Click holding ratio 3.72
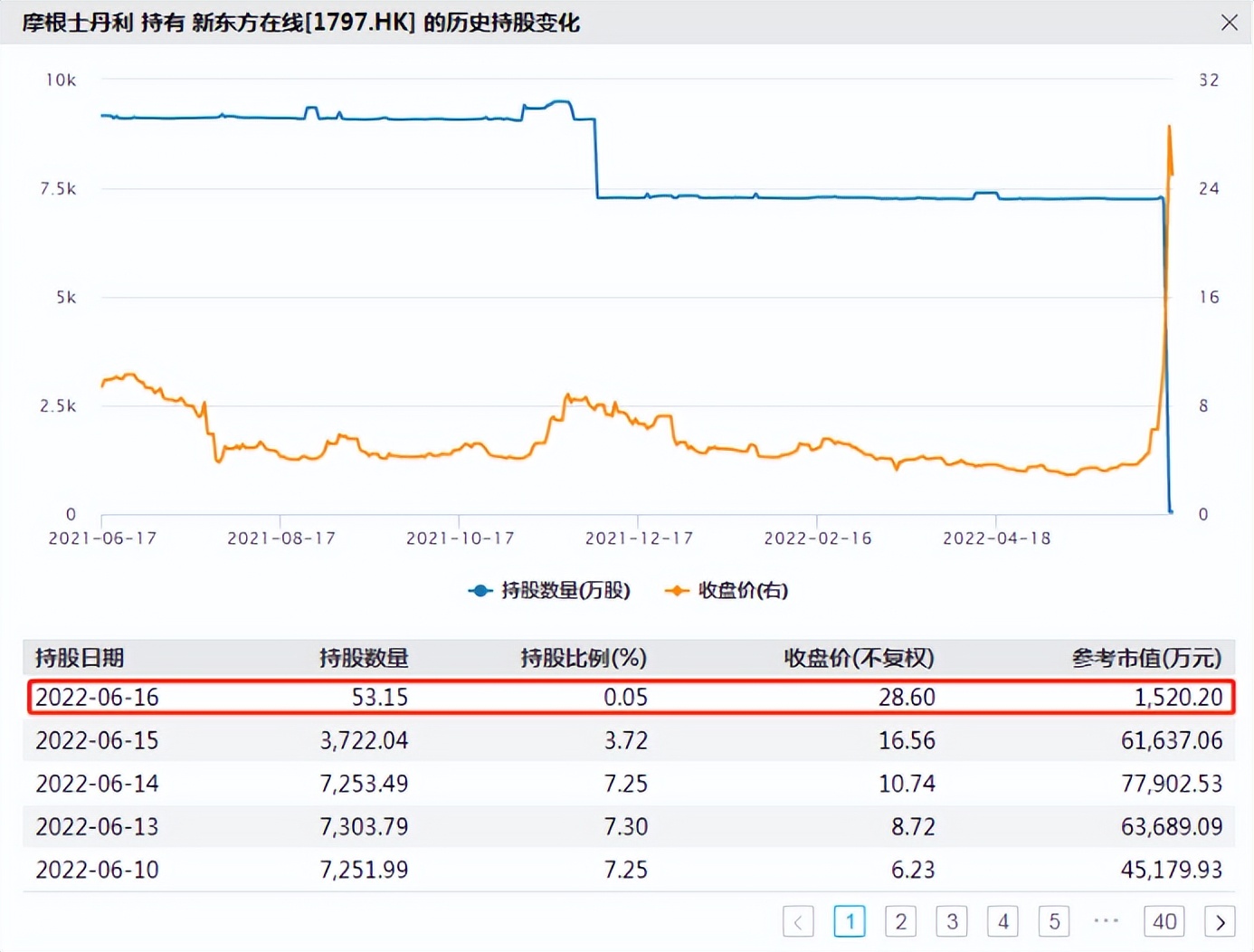Image resolution: width=1254 pixels, height=952 pixels. (626, 740)
